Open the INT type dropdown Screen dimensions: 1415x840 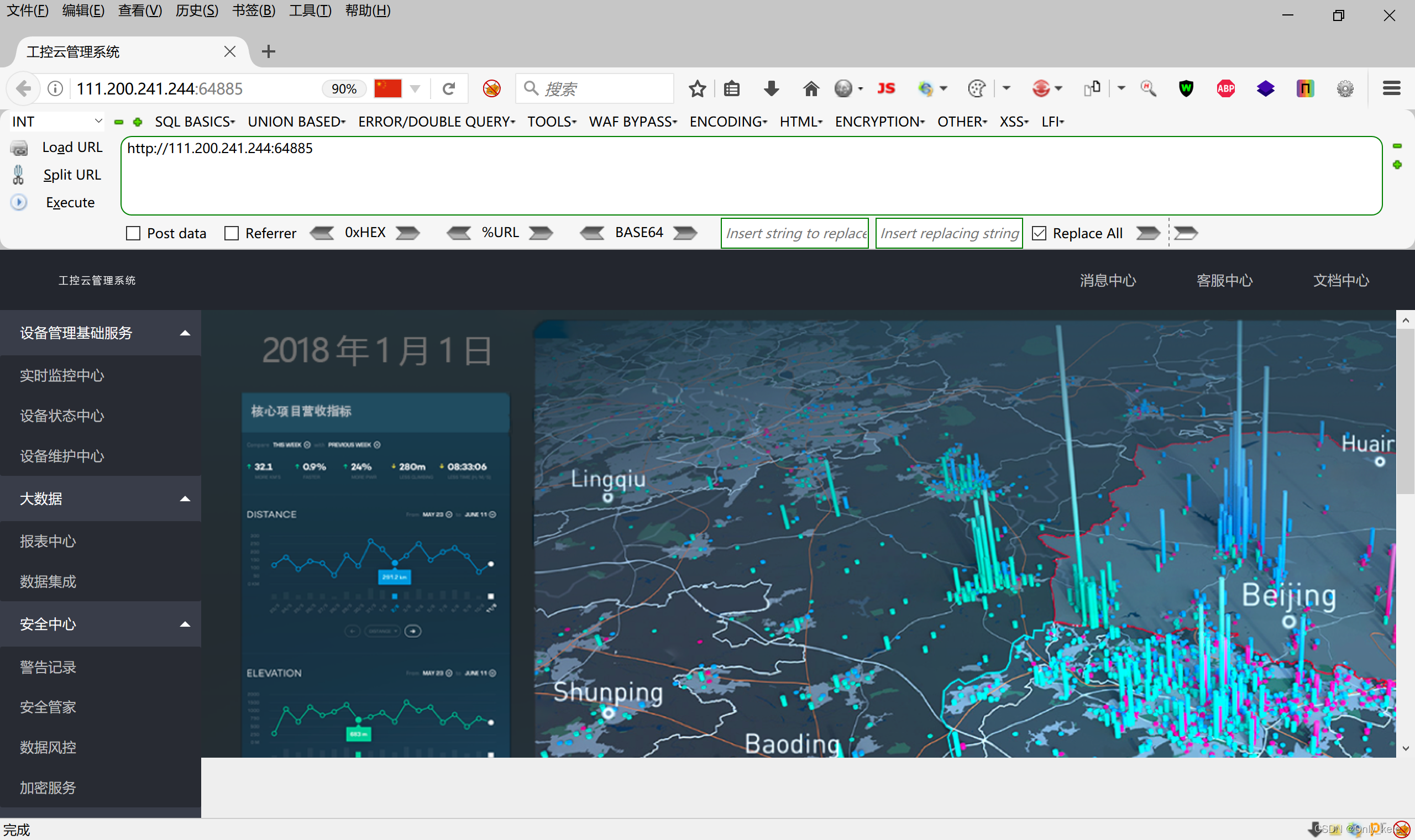click(56, 122)
